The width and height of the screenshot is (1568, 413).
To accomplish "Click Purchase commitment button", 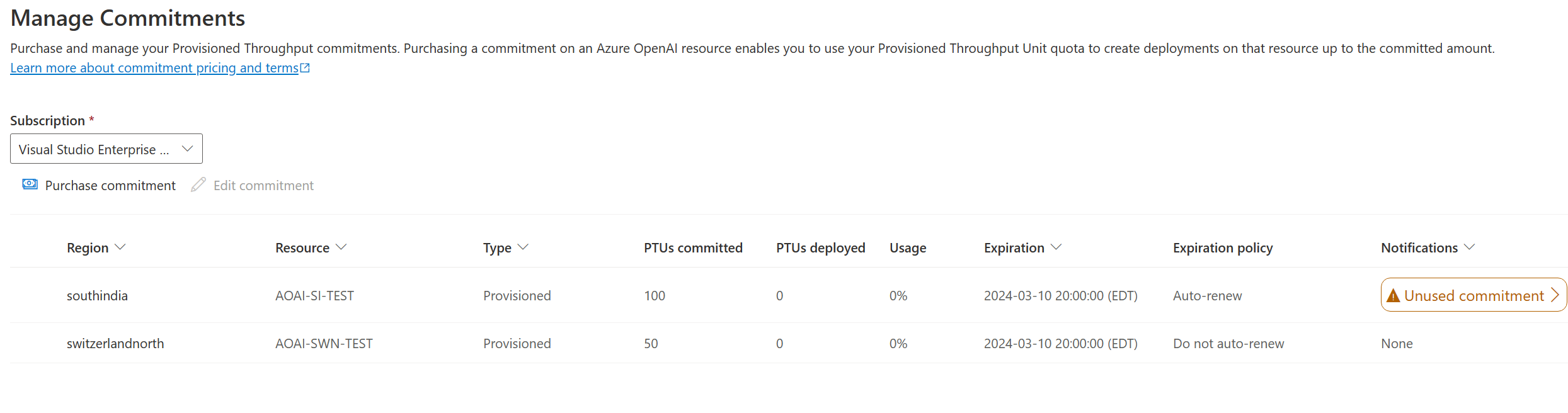I will click(x=99, y=185).
